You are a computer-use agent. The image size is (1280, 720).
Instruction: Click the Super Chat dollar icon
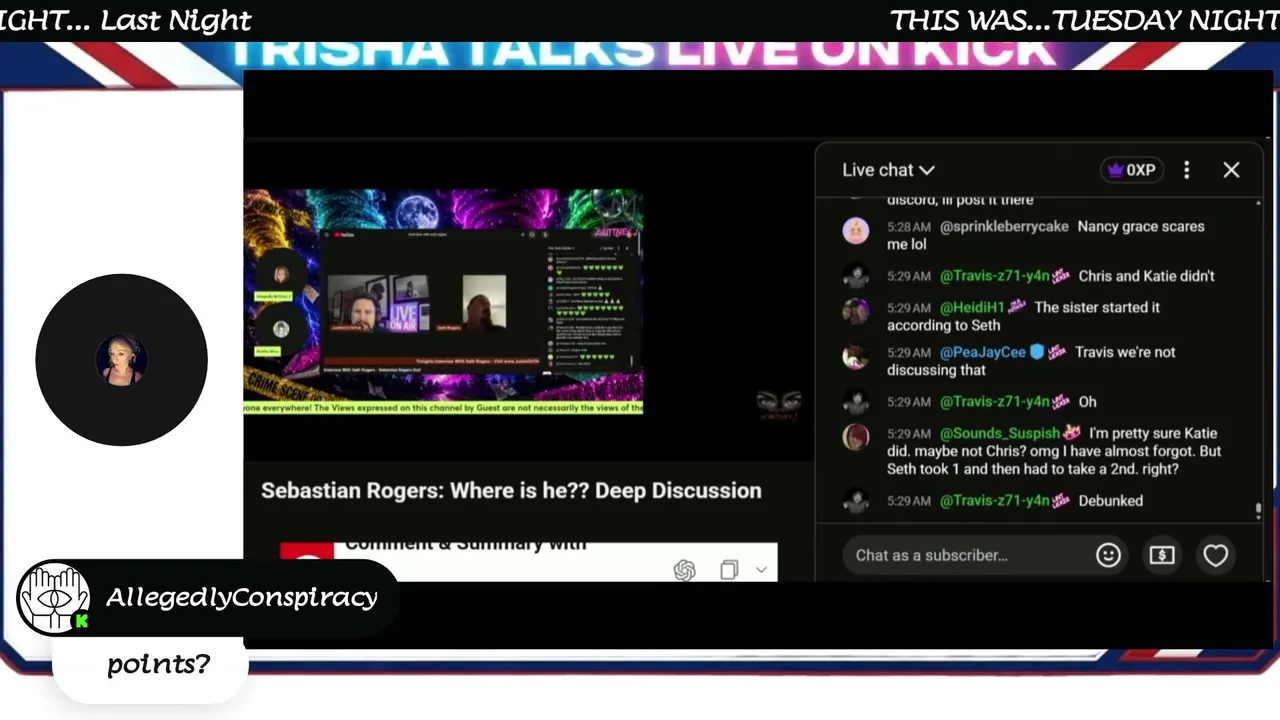tap(1162, 555)
